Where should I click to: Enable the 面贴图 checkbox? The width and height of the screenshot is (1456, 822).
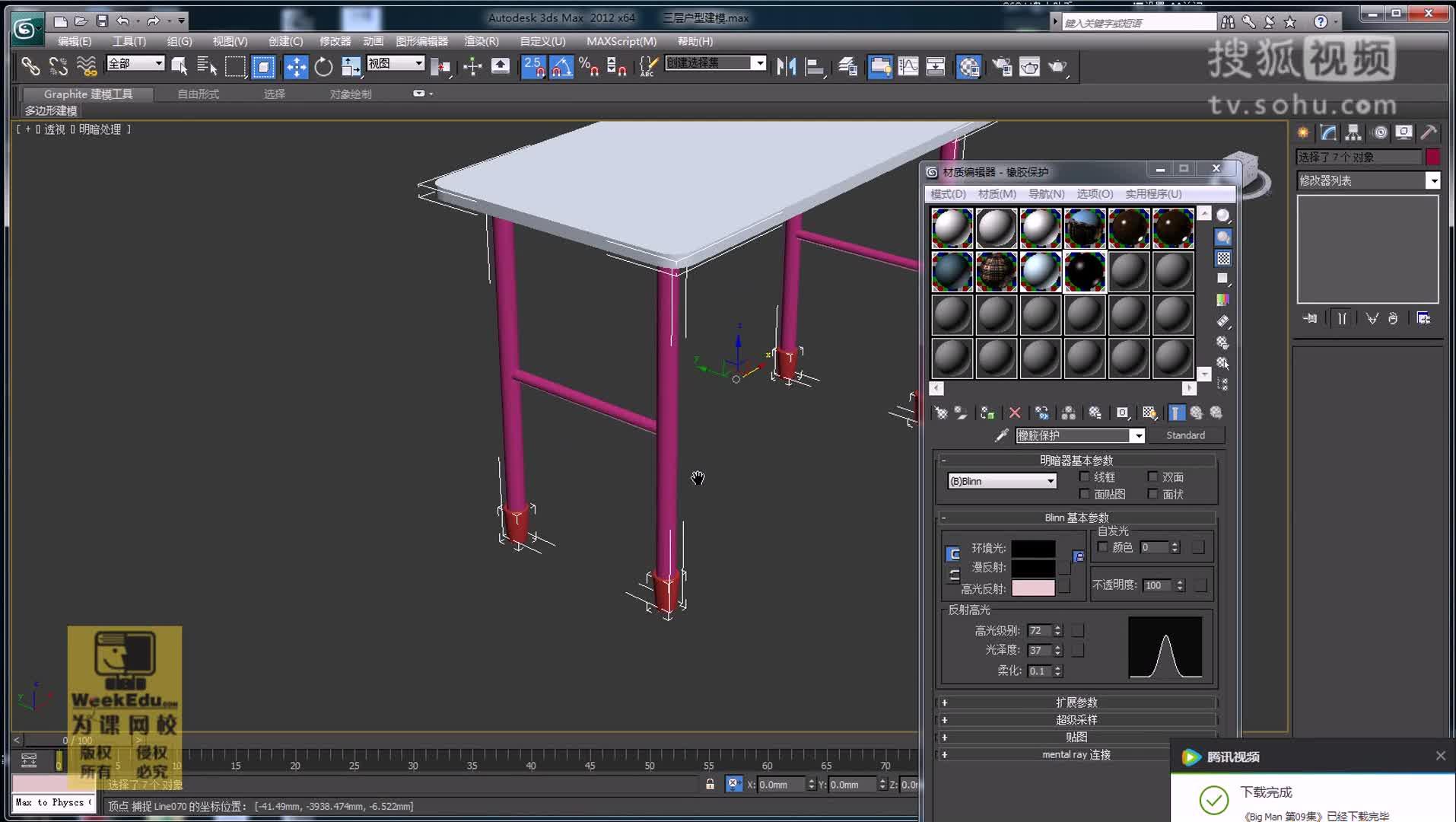click(x=1085, y=493)
